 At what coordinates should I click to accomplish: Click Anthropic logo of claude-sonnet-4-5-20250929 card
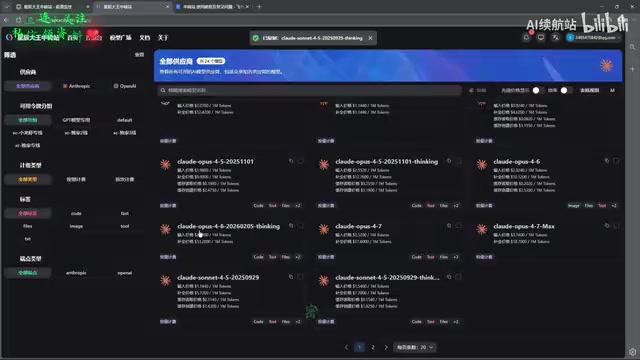(165, 280)
